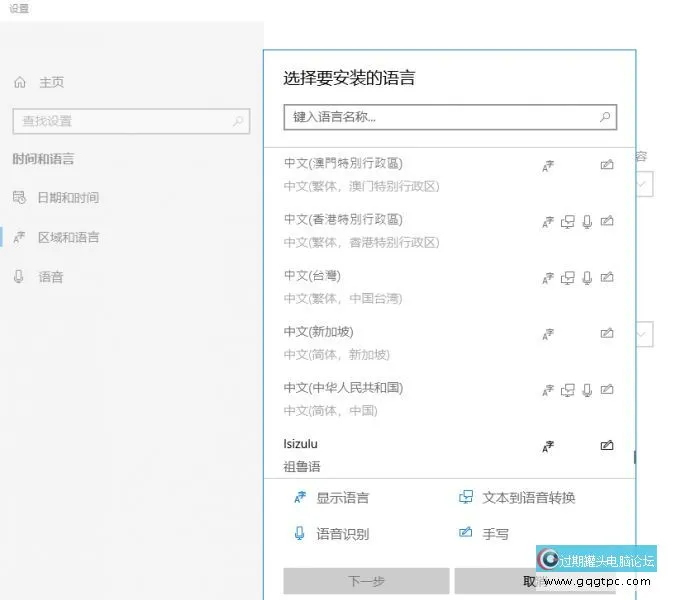
Task: Click handwriting icon for 台灣 row
Action: tap(607, 277)
